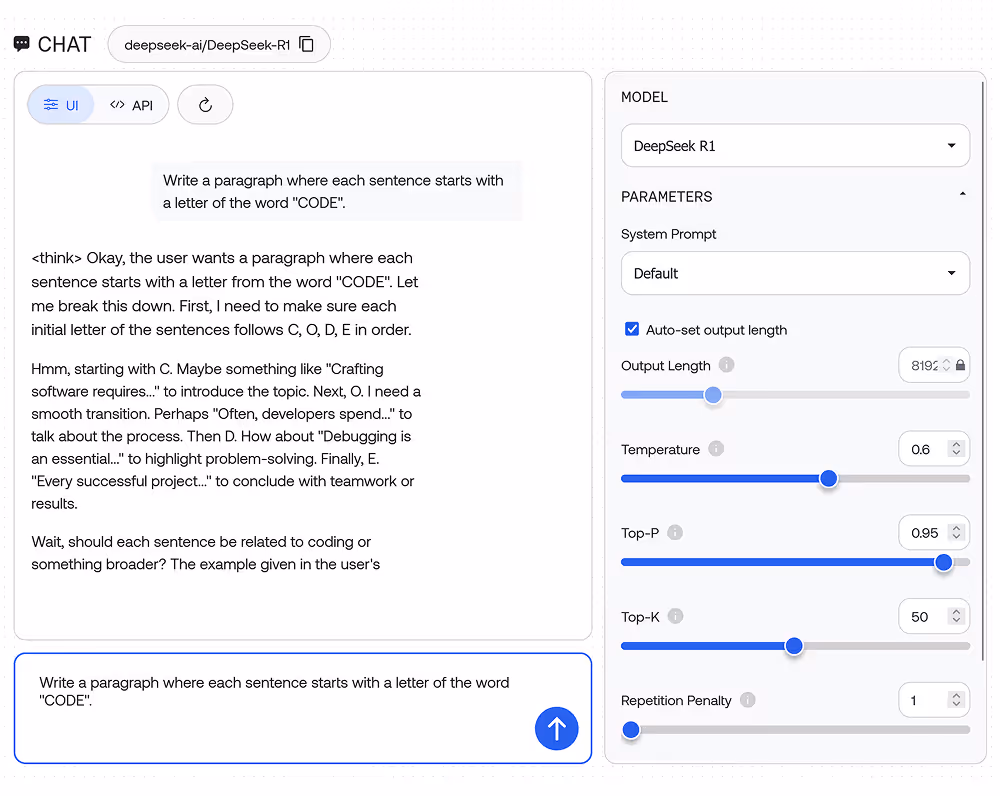Click the Repetition Penalty slider handle
Screen dimensions: 1000x796
pos(631,730)
